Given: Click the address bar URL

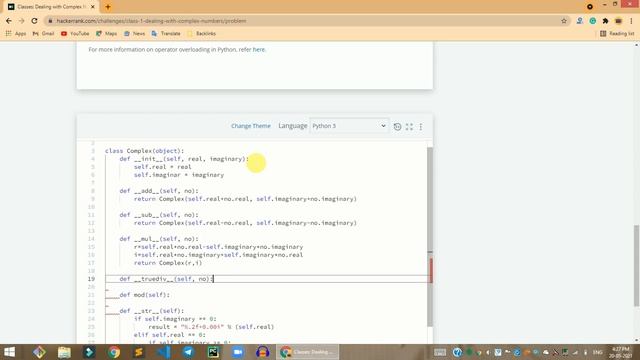Looking at the screenshot, I should [151, 21].
